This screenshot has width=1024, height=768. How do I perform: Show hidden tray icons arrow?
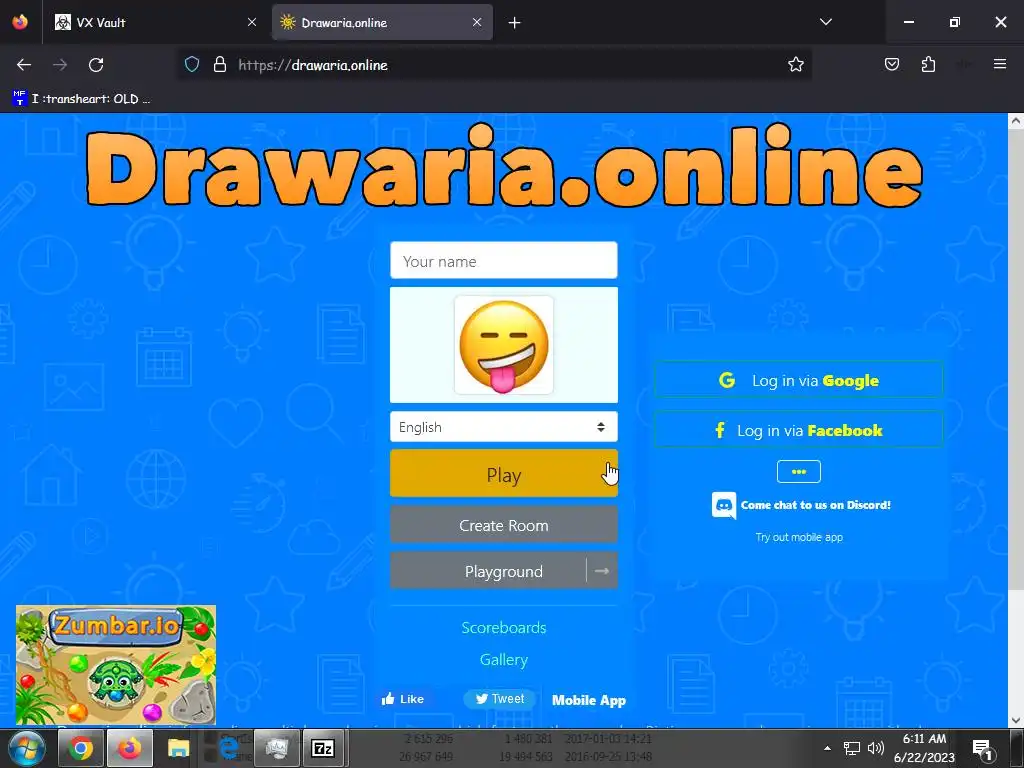[827, 748]
